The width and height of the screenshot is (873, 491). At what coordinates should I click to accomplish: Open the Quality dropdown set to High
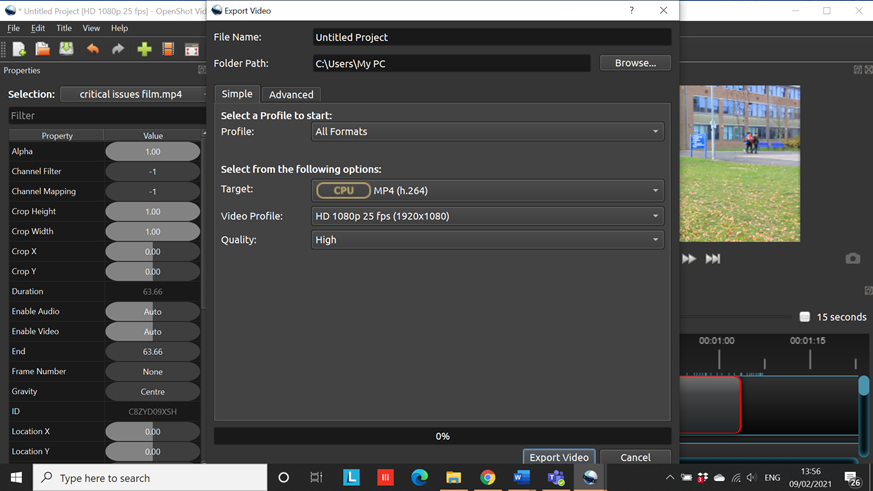click(x=487, y=240)
